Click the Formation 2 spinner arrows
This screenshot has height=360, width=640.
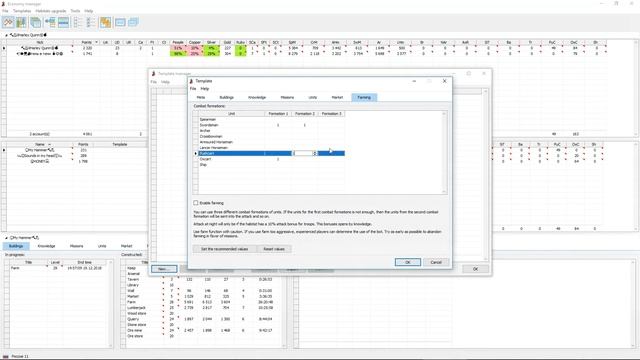(315, 153)
